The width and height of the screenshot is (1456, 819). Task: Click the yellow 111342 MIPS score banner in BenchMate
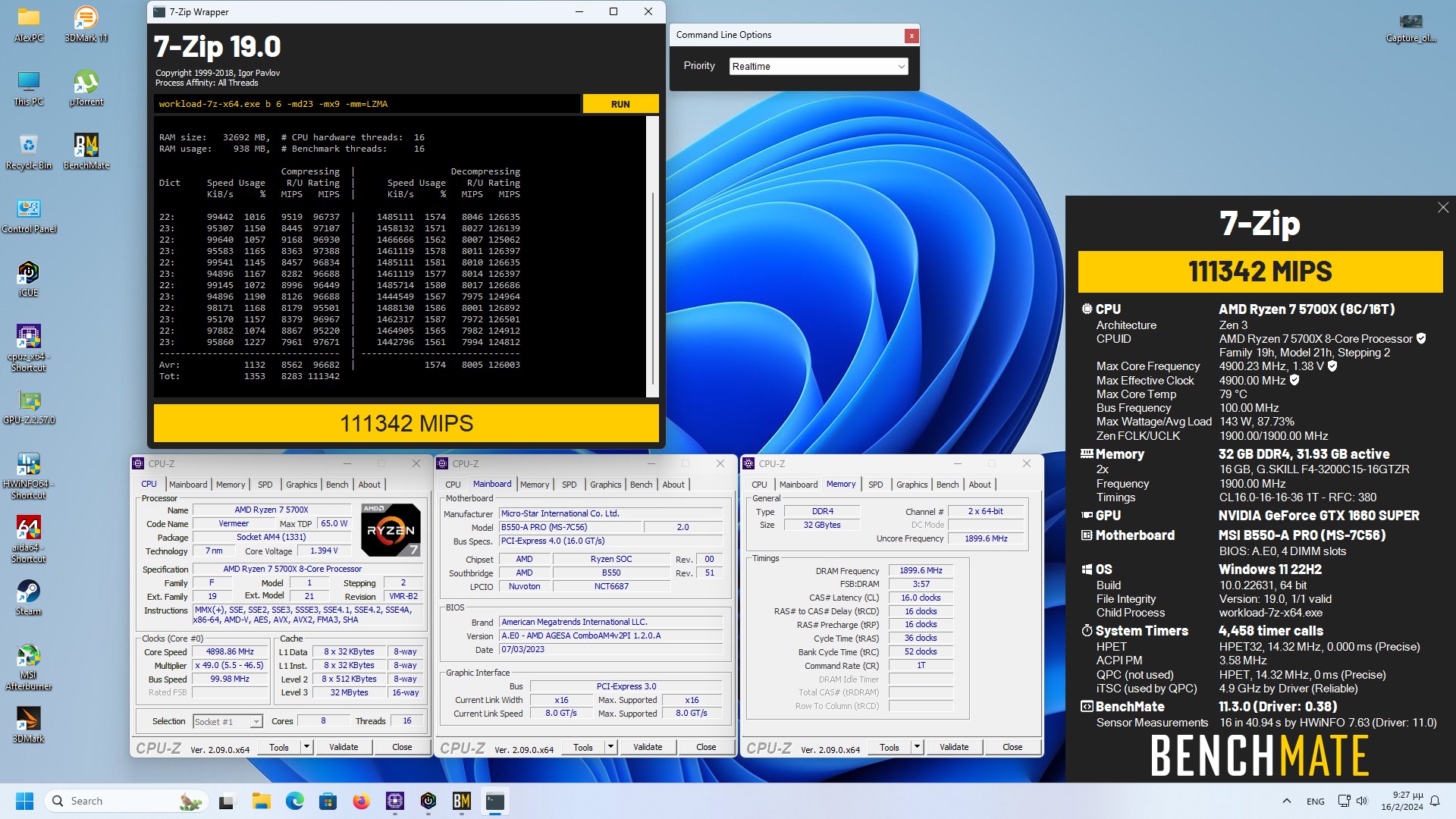(x=1260, y=271)
